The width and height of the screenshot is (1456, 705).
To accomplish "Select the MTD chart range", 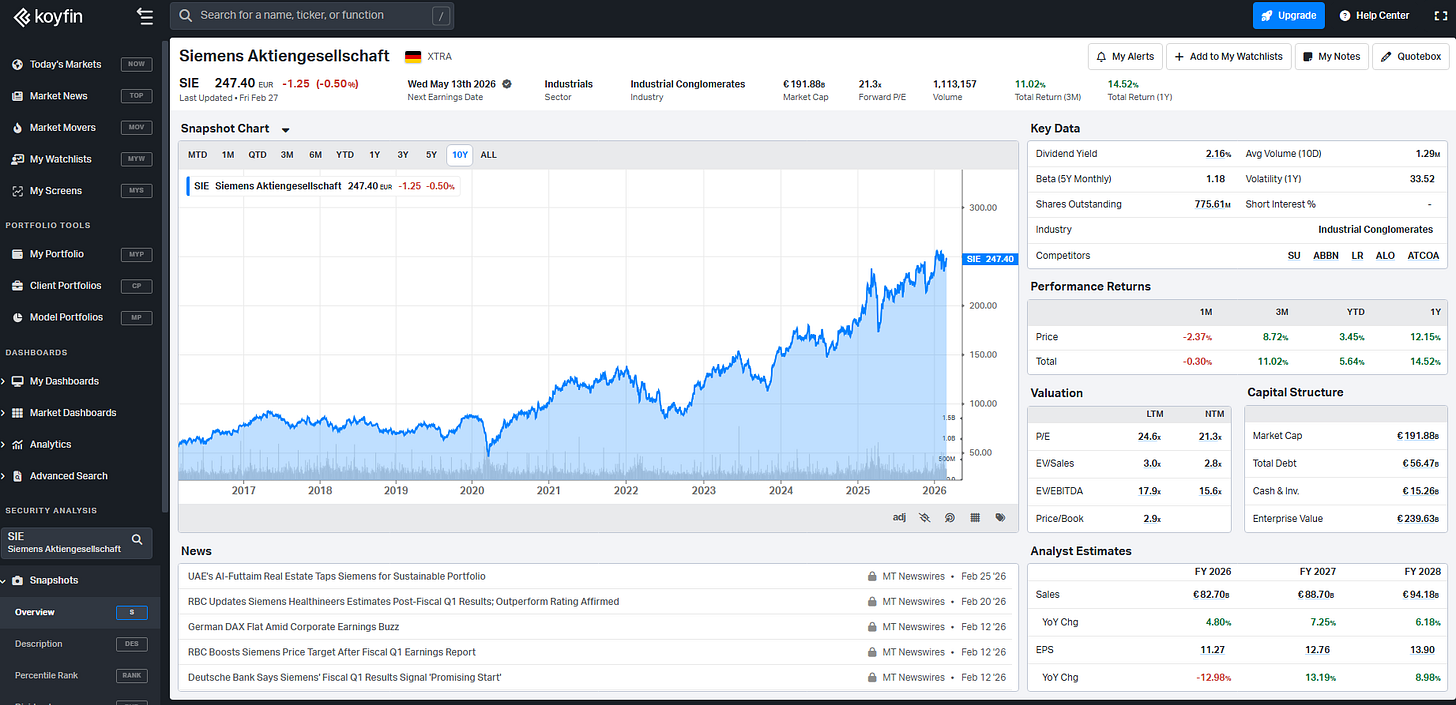I will 198,155.
